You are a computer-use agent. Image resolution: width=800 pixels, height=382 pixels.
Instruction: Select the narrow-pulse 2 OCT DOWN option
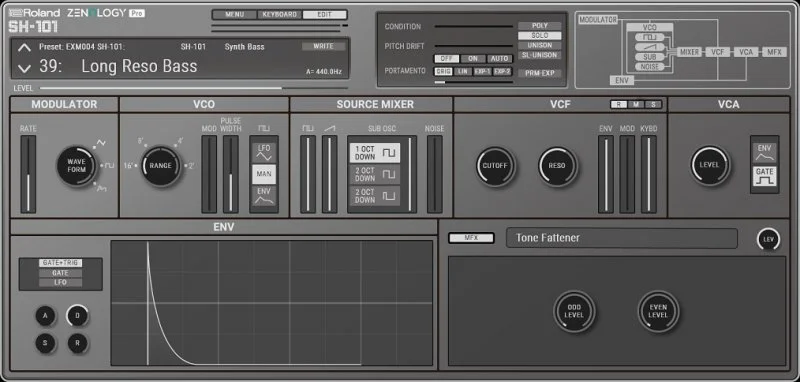tap(375, 196)
